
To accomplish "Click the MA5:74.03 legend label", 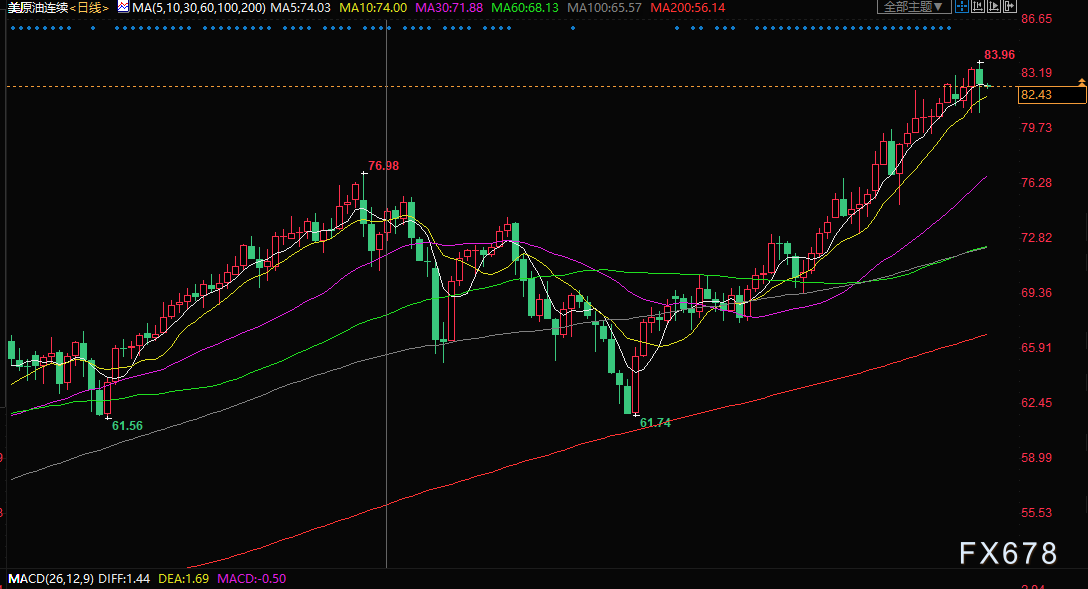I will 300,8.
